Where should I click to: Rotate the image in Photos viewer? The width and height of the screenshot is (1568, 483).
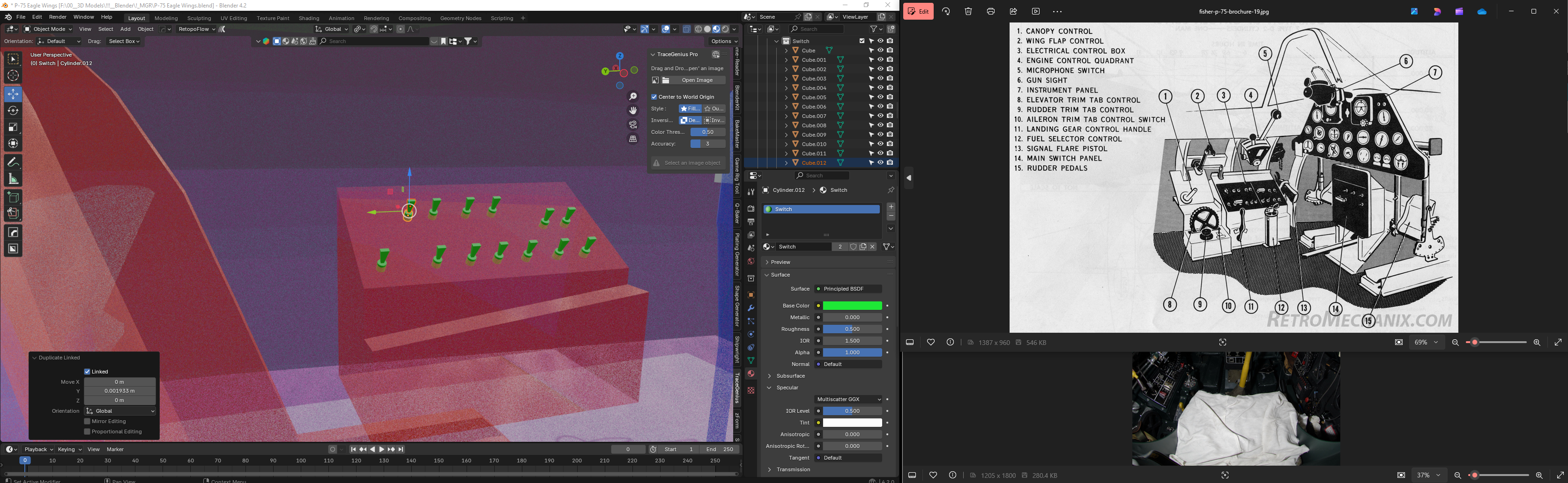(x=946, y=12)
